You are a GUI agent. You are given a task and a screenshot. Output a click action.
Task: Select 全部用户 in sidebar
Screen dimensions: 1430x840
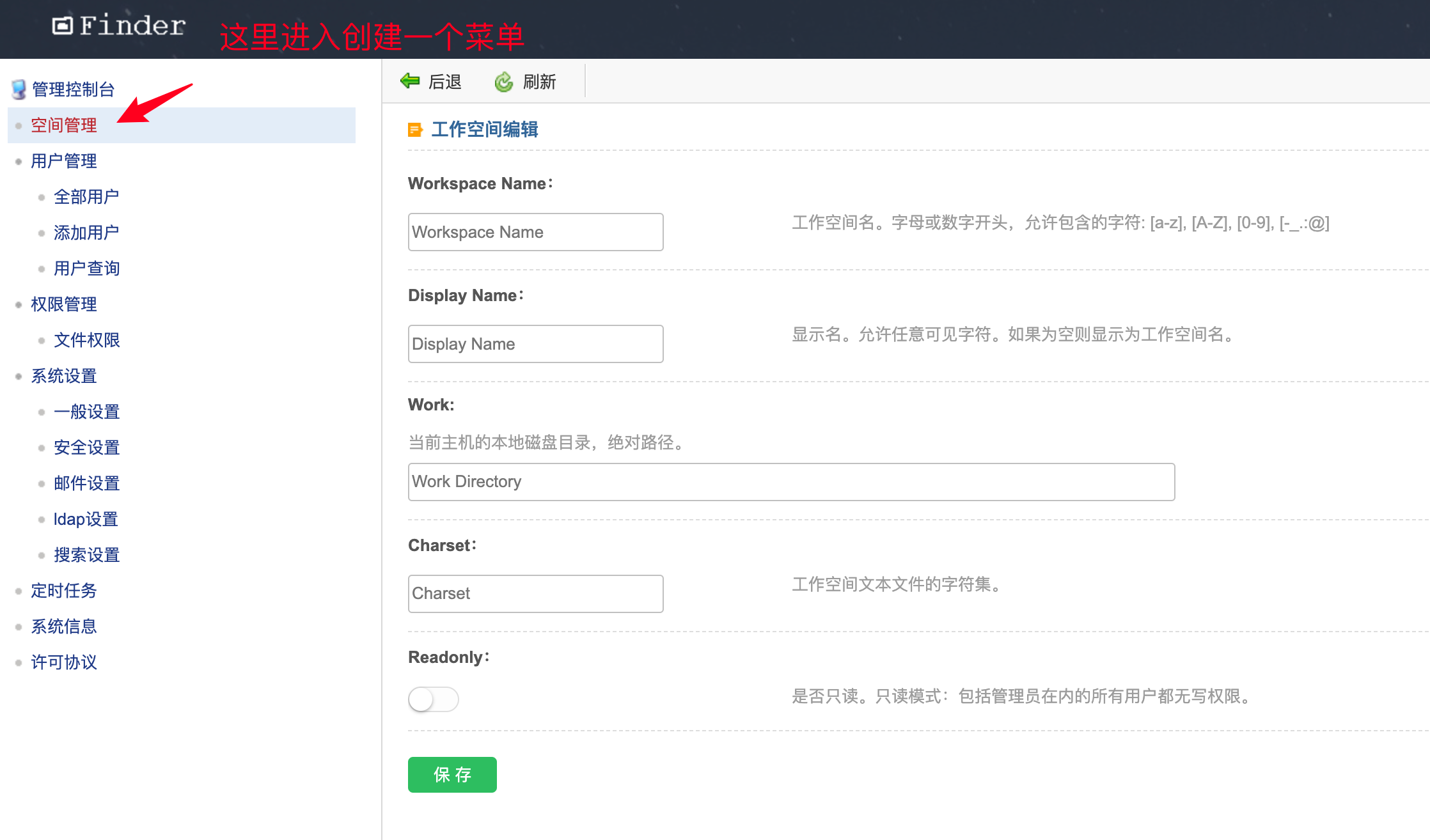[x=86, y=197]
